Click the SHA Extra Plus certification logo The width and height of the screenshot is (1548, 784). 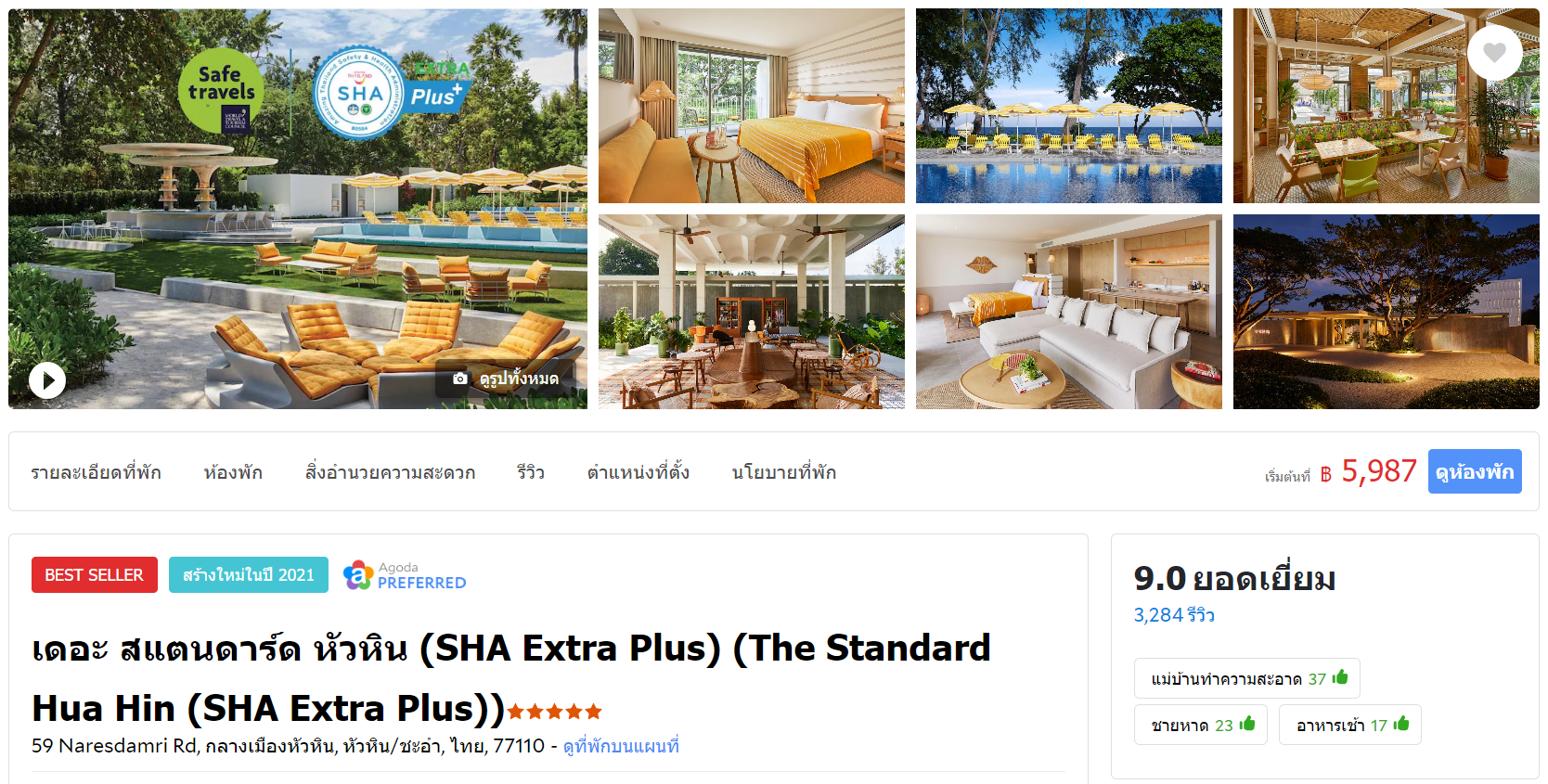click(390, 93)
